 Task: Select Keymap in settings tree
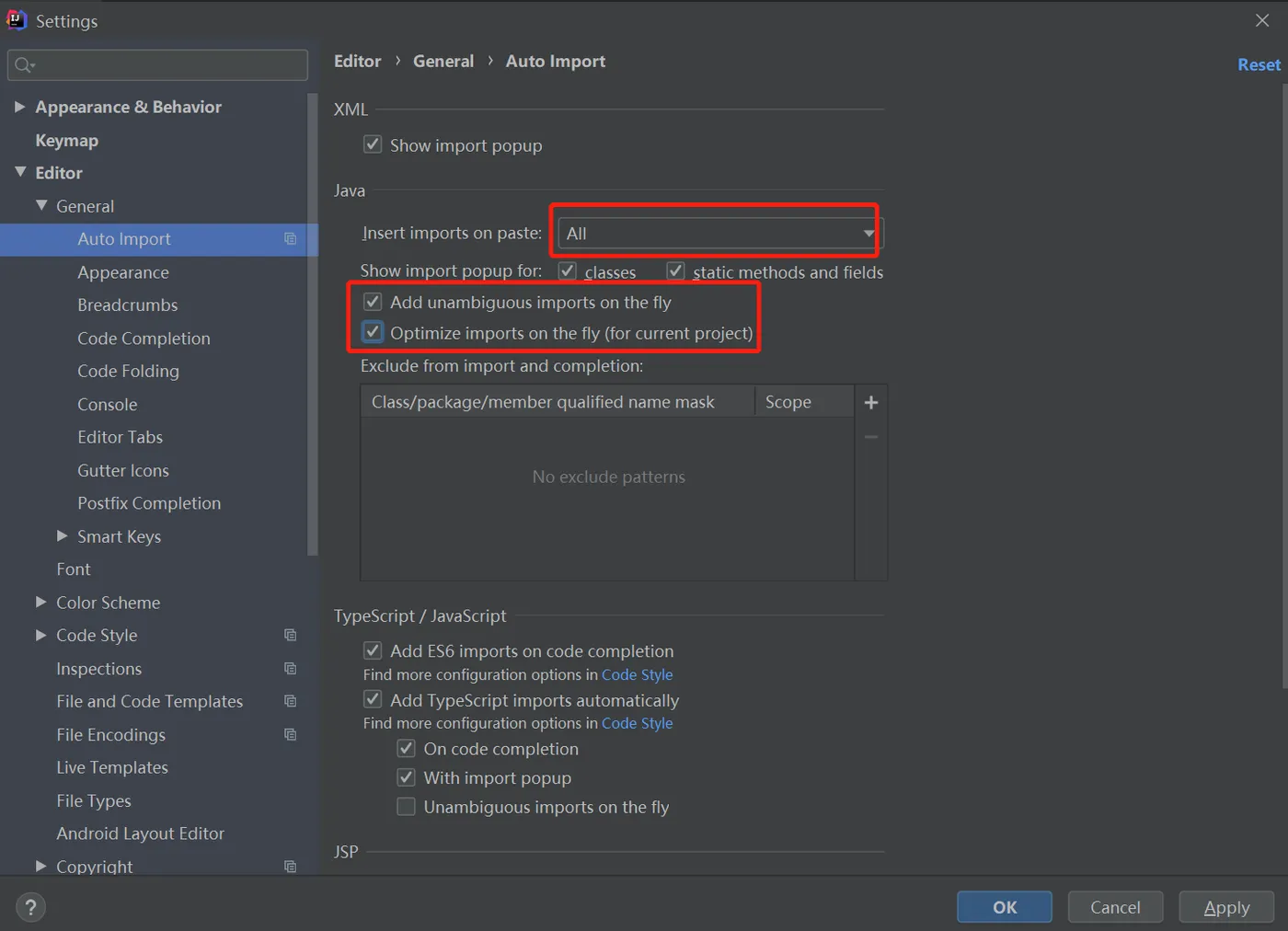pyautogui.click(x=66, y=141)
